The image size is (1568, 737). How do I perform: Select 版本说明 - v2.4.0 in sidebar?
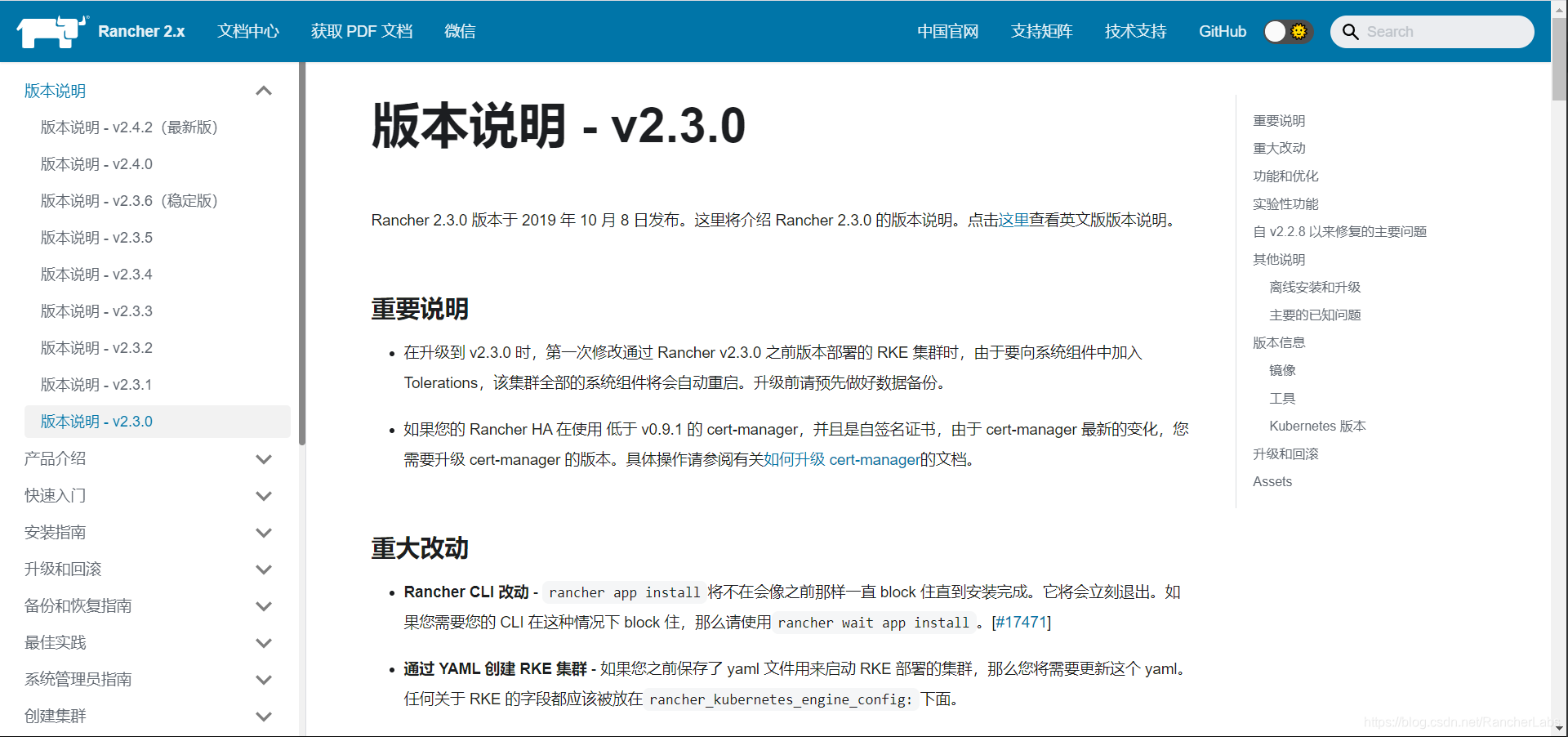coord(158,164)
